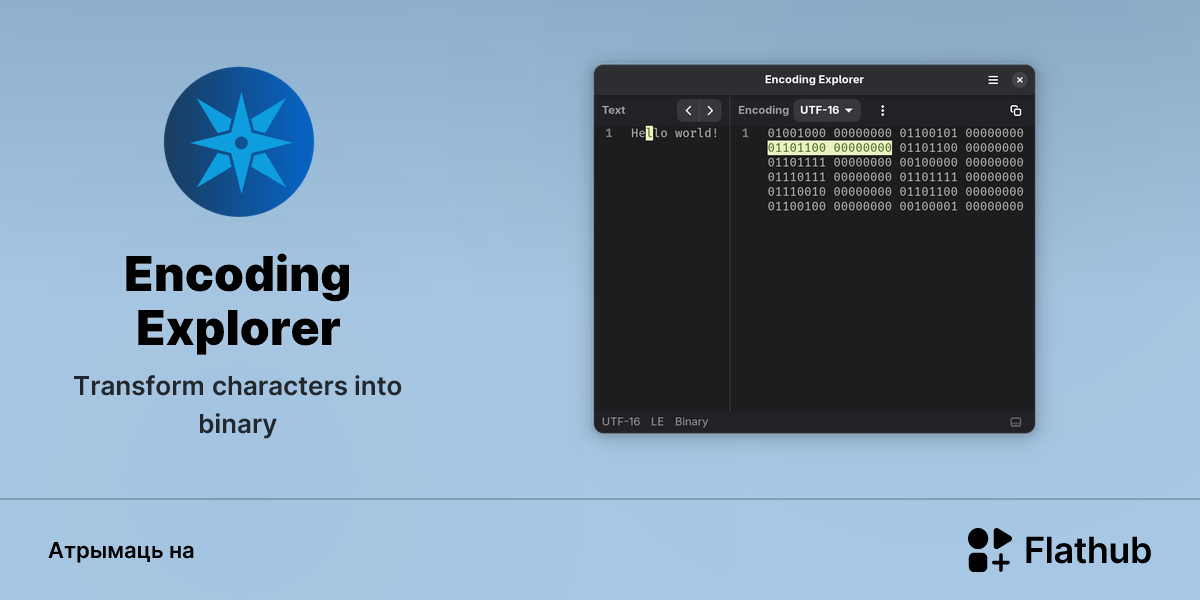Click the Flathub logo
This screenshot has width=1200, height=600.
point(1059,550)
